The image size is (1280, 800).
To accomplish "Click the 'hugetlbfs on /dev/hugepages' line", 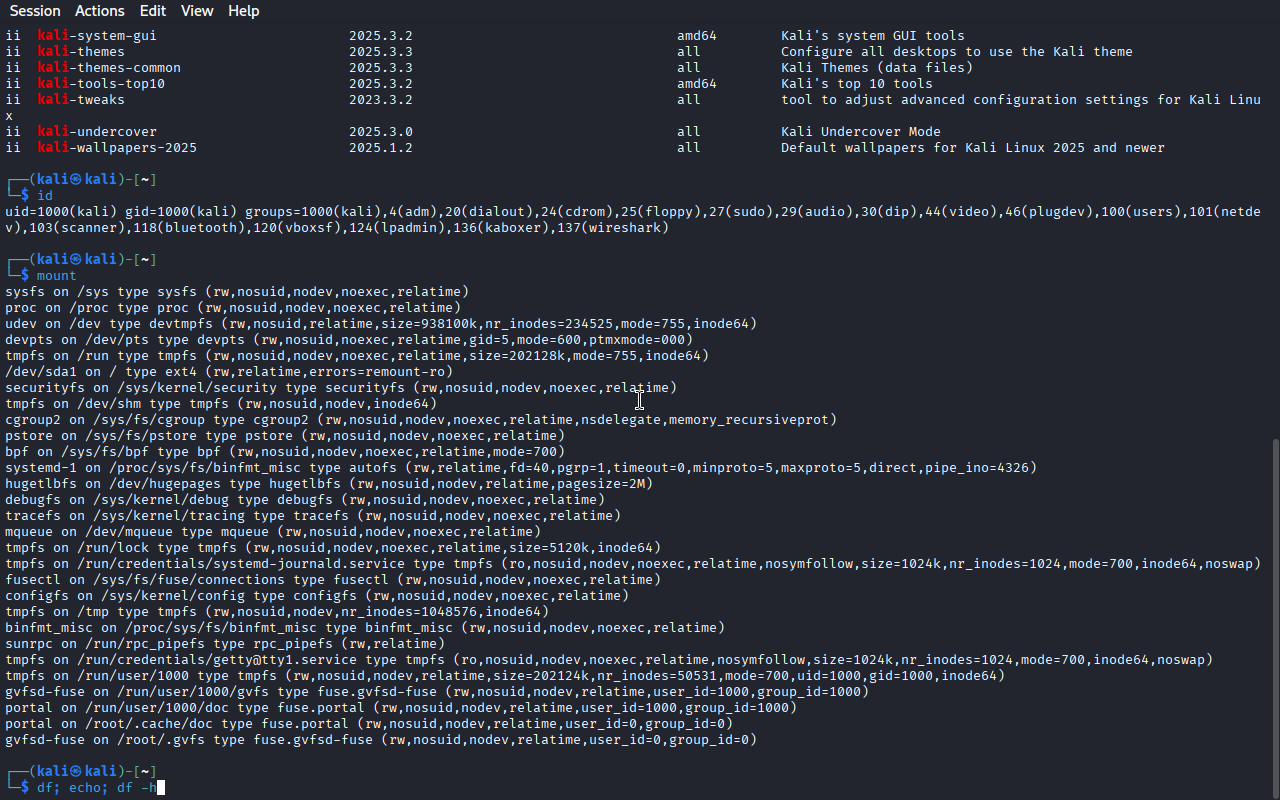I will coord(329,484).
